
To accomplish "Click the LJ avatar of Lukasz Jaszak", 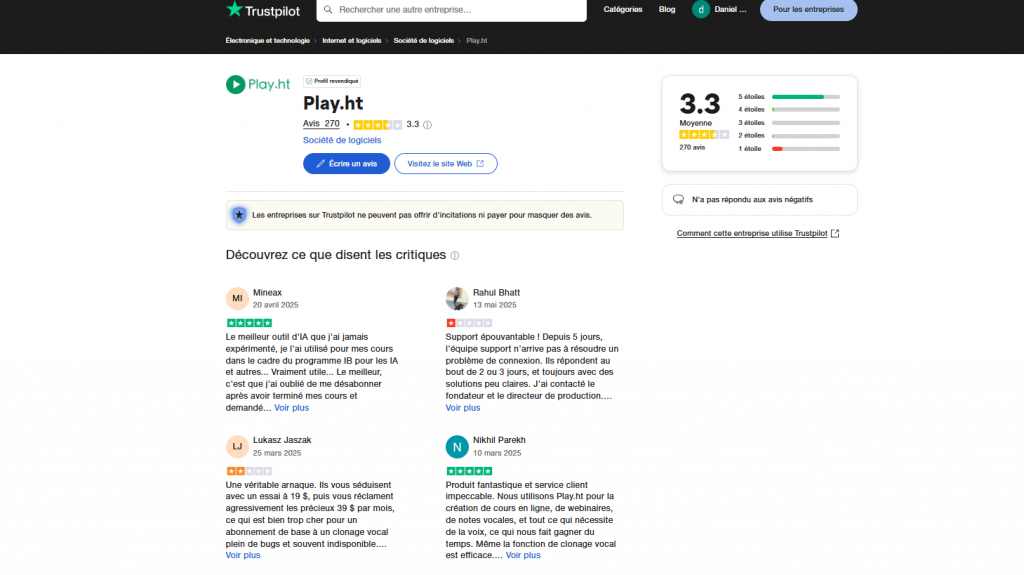I will coord(237,446).
